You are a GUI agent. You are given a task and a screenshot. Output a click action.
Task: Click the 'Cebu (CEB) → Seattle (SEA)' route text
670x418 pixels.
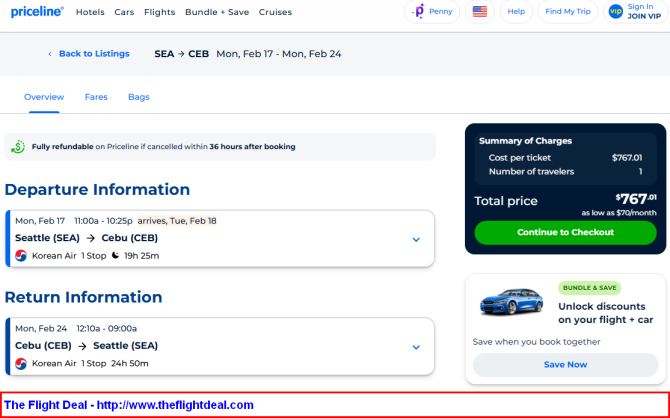point(86,345)
